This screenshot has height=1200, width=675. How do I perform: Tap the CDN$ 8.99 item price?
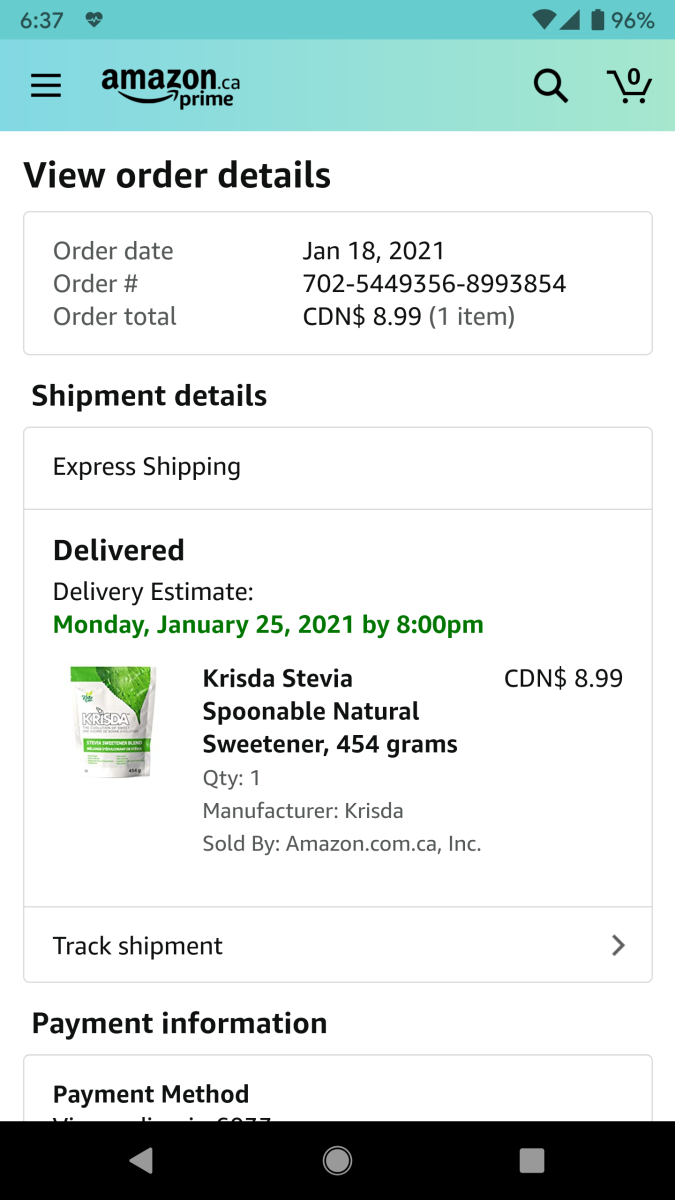coord(563,679)
